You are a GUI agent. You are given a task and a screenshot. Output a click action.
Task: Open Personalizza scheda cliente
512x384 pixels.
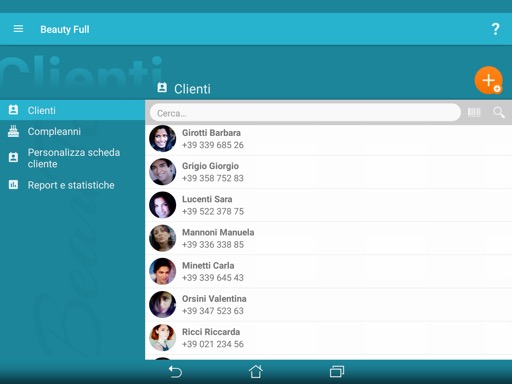72,158
